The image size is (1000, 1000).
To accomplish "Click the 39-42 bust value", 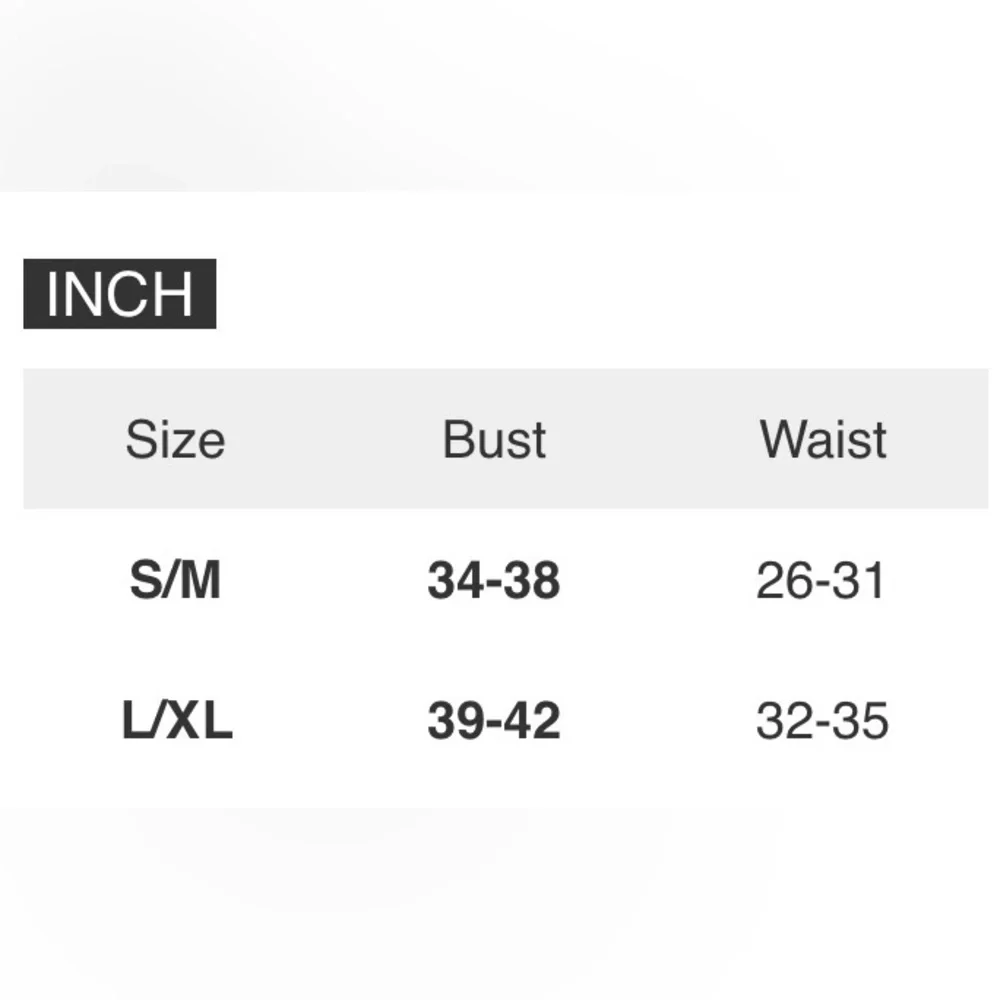I will click(x=493, y=721).
